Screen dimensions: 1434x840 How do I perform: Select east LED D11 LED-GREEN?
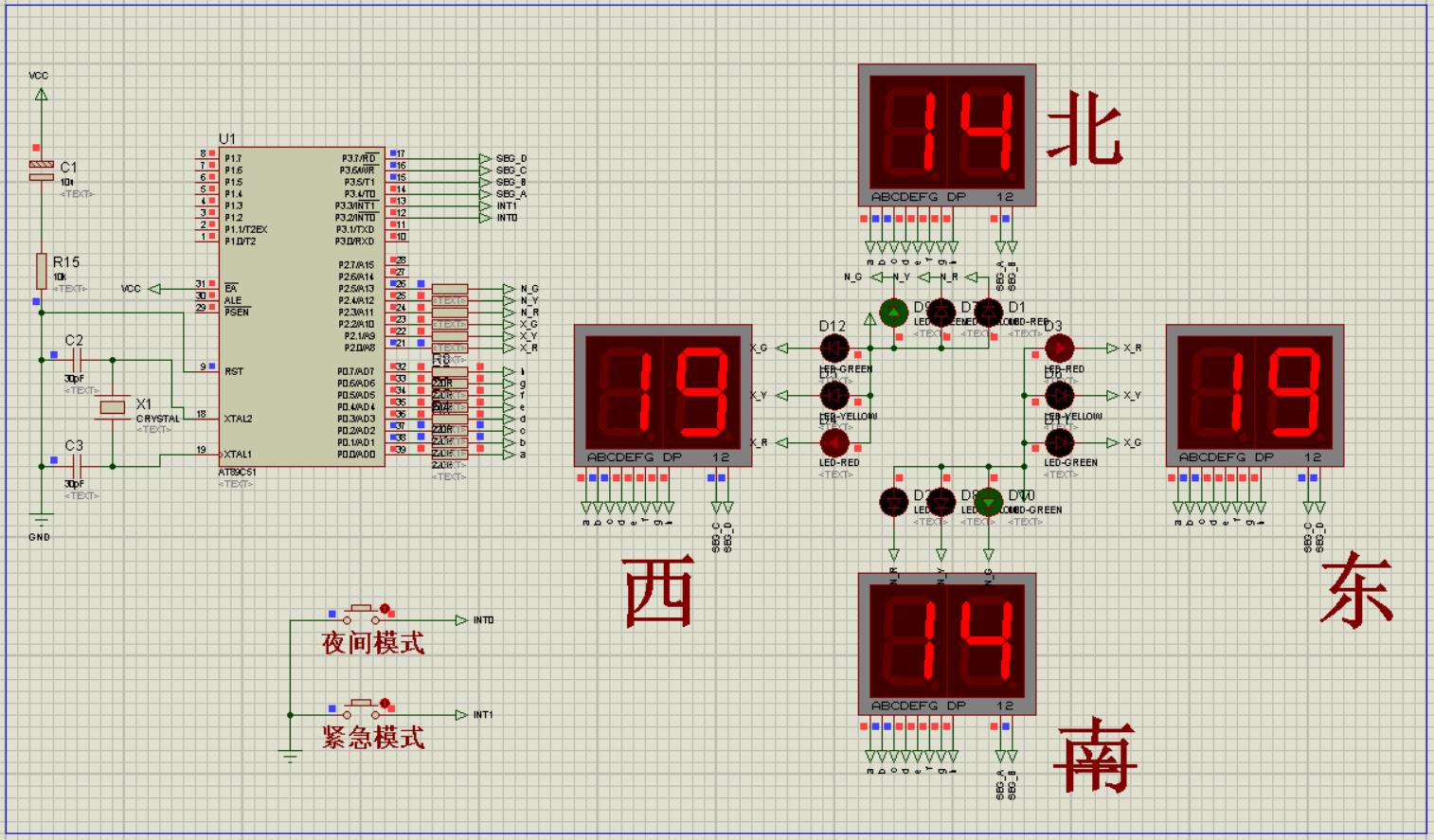(x=1059, y=442)
